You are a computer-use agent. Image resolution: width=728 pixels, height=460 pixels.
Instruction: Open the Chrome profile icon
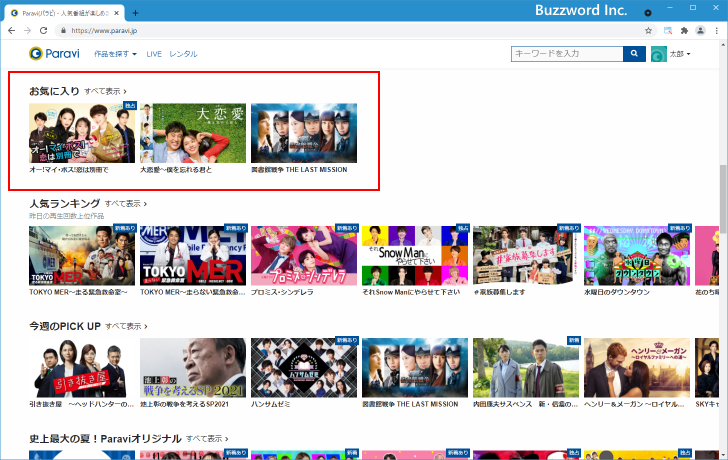point(700,31)
